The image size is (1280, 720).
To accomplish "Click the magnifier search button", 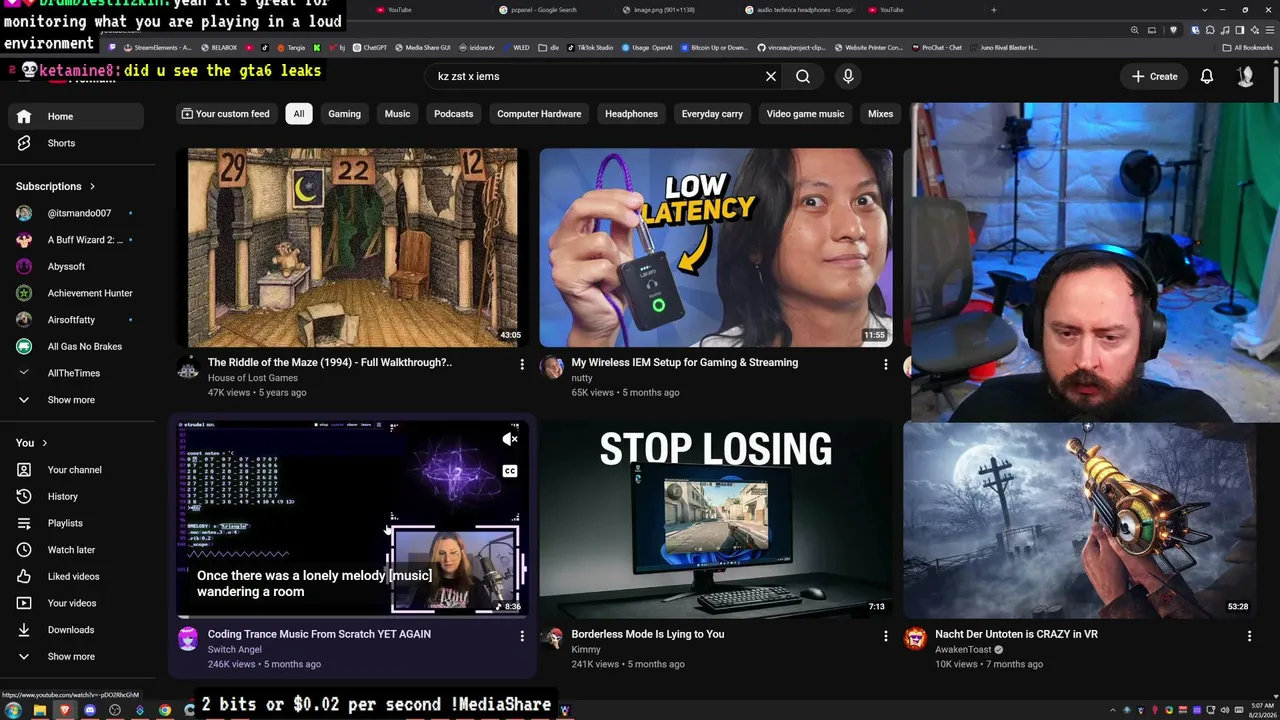I will (803, 76).
